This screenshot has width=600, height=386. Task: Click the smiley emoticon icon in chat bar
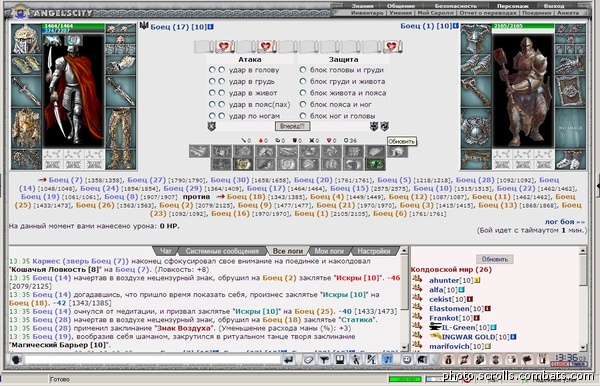pyautogui.click(x=407, y=360)
